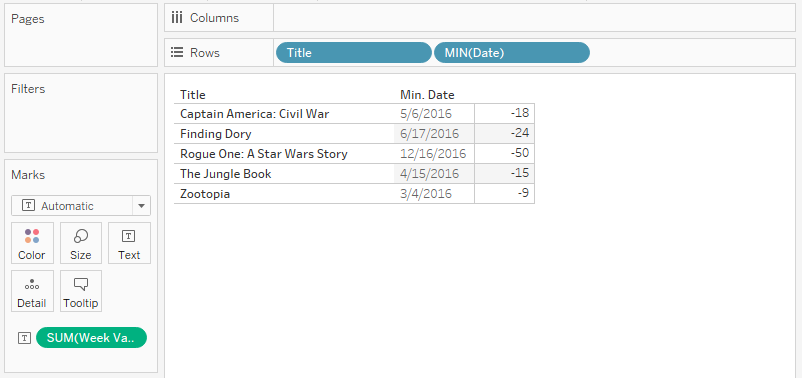Click the Title column header
This screenshot has height=378, width=802.
(x=193, y=95)
